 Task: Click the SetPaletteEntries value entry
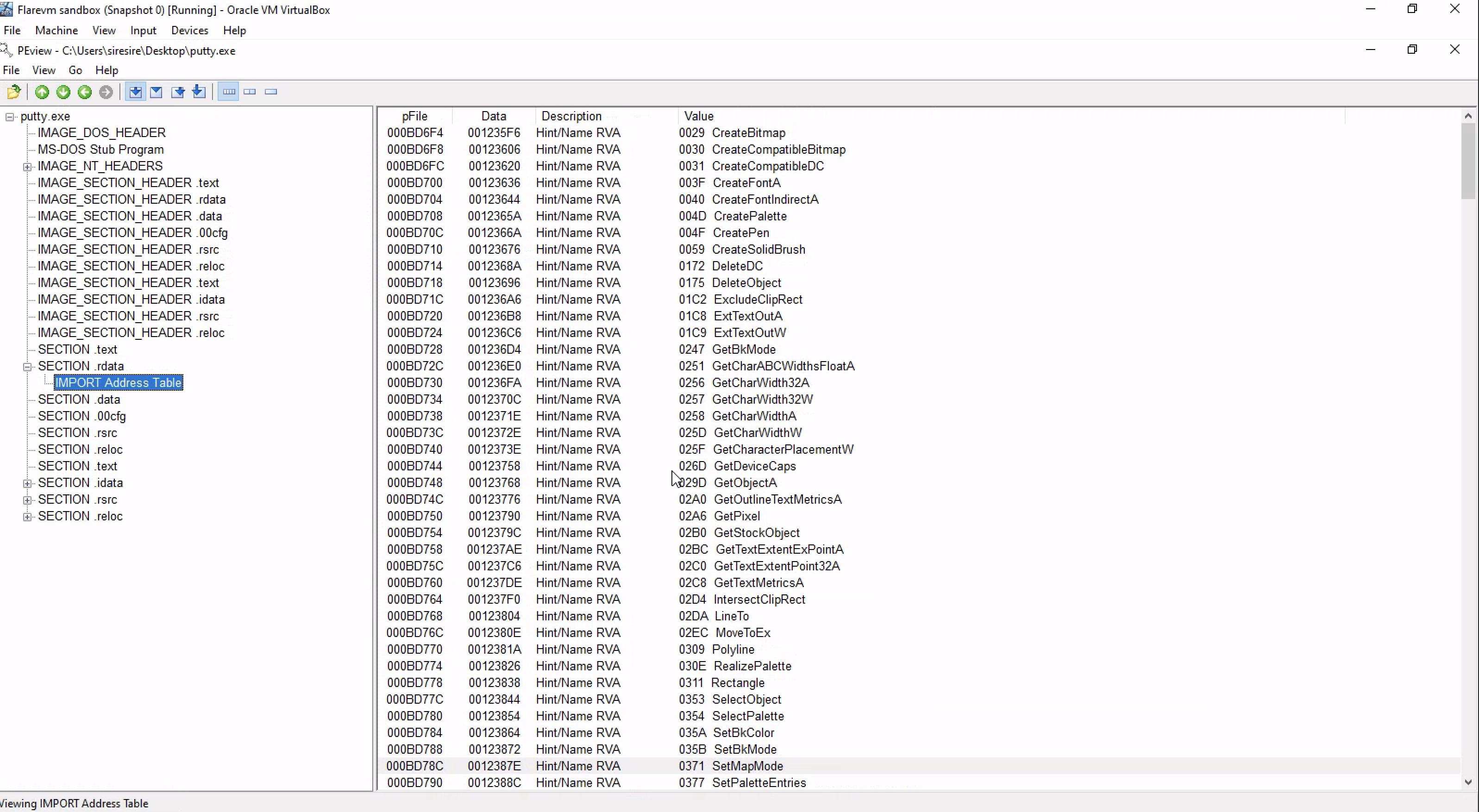(742, 783)
